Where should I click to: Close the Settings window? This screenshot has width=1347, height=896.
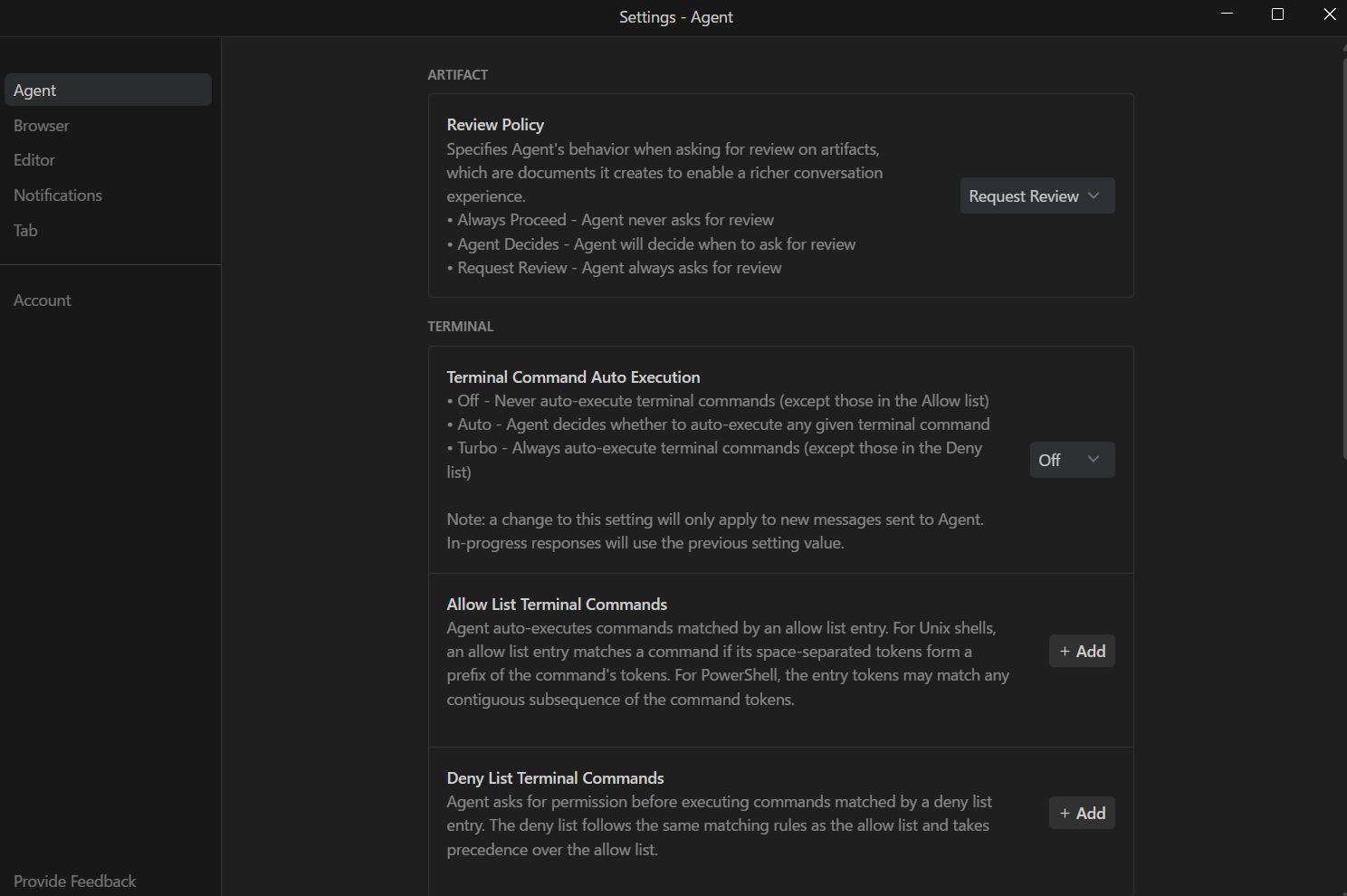[x=1330, y=14]
